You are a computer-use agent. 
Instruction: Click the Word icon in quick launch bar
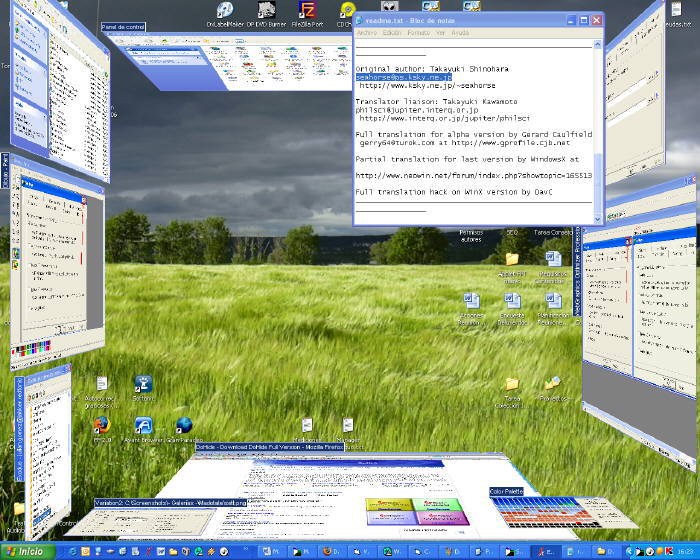click(160, 552)
